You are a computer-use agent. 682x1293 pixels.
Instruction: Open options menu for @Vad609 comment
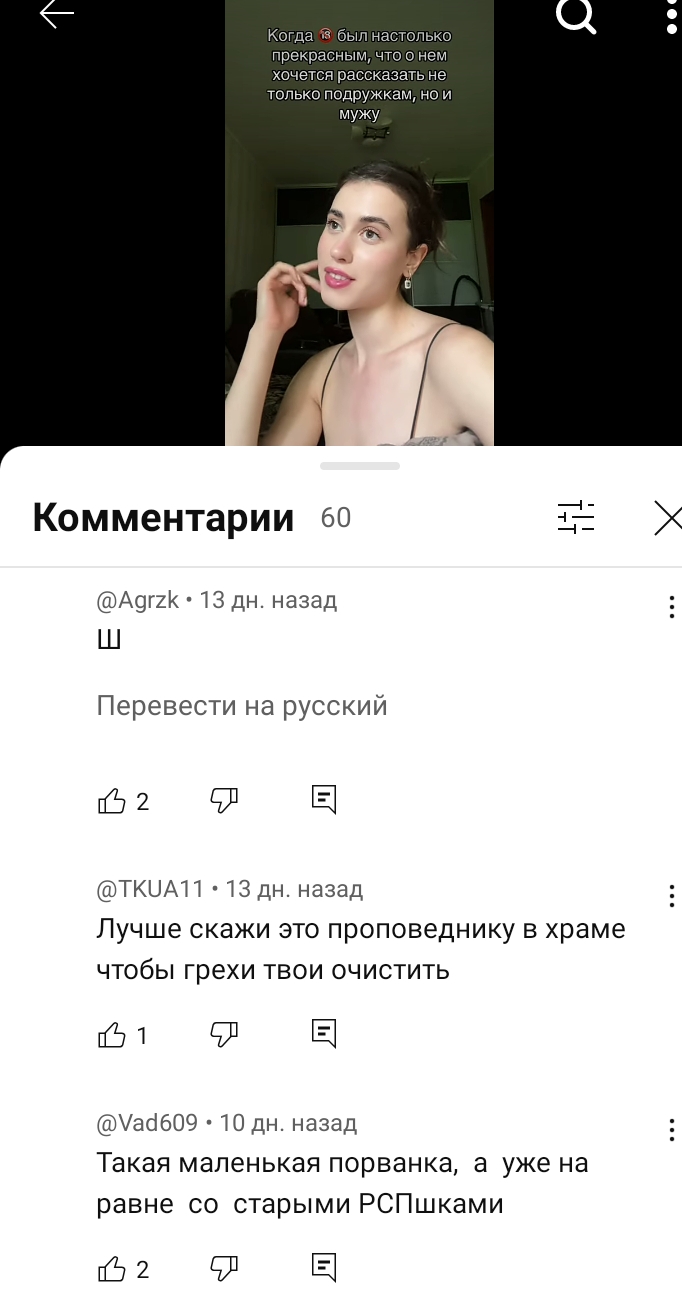click(x=671, y=1129)
